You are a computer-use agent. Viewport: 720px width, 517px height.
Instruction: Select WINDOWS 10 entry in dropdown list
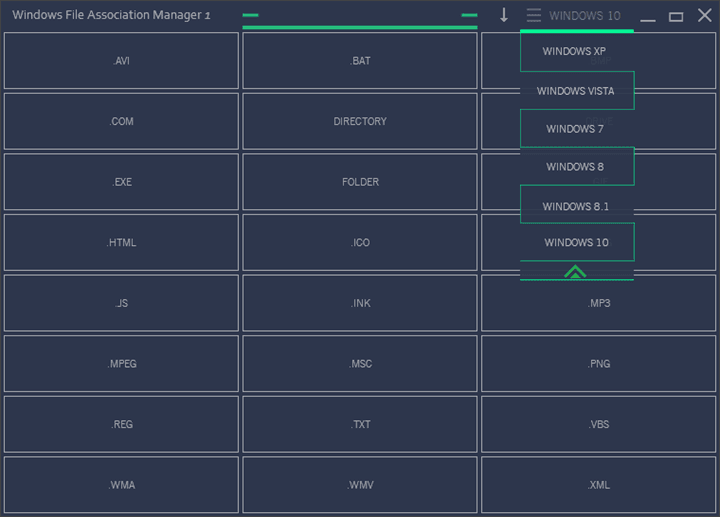pyautogui.click(x=577, y=242)
